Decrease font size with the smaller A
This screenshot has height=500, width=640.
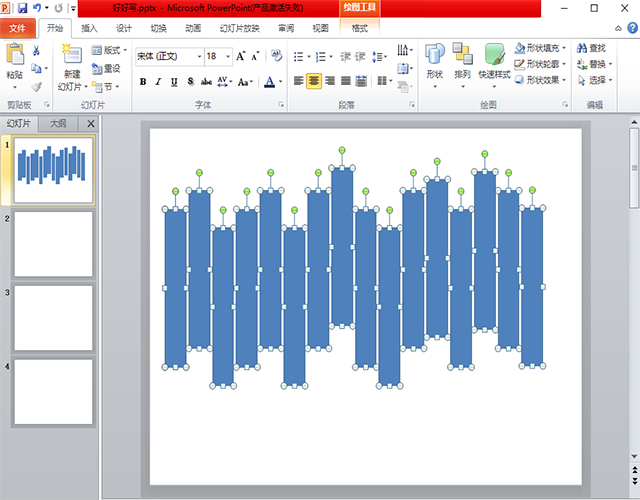tap(255, 56)
